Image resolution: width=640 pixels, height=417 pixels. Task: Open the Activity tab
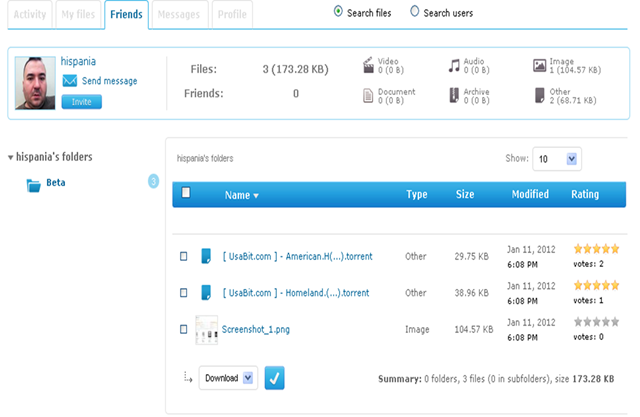[30, 15]
